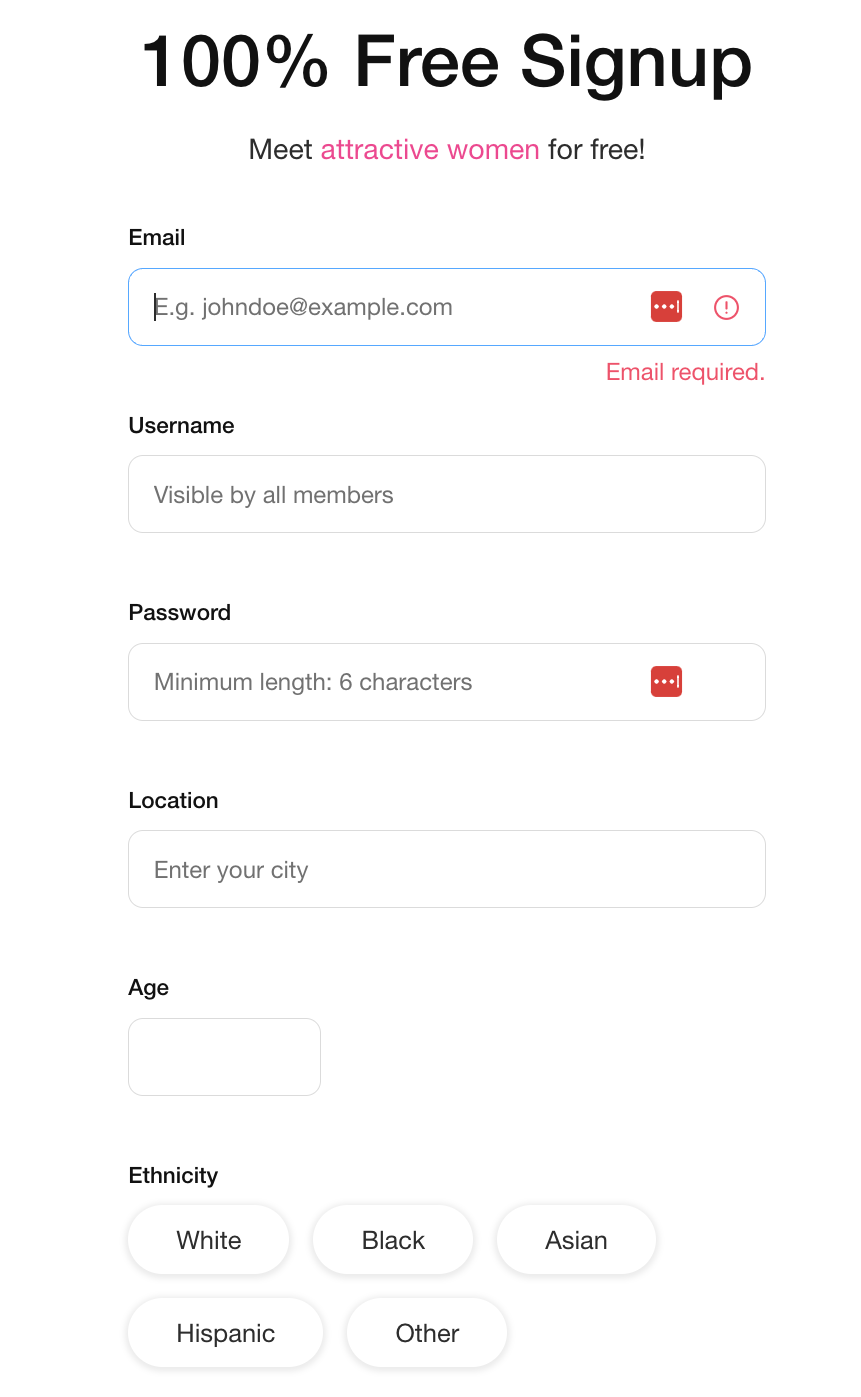Click the LastPass icon in the Email field
The height and width of the screenshot is (1397, 861).
click(666, 306)
